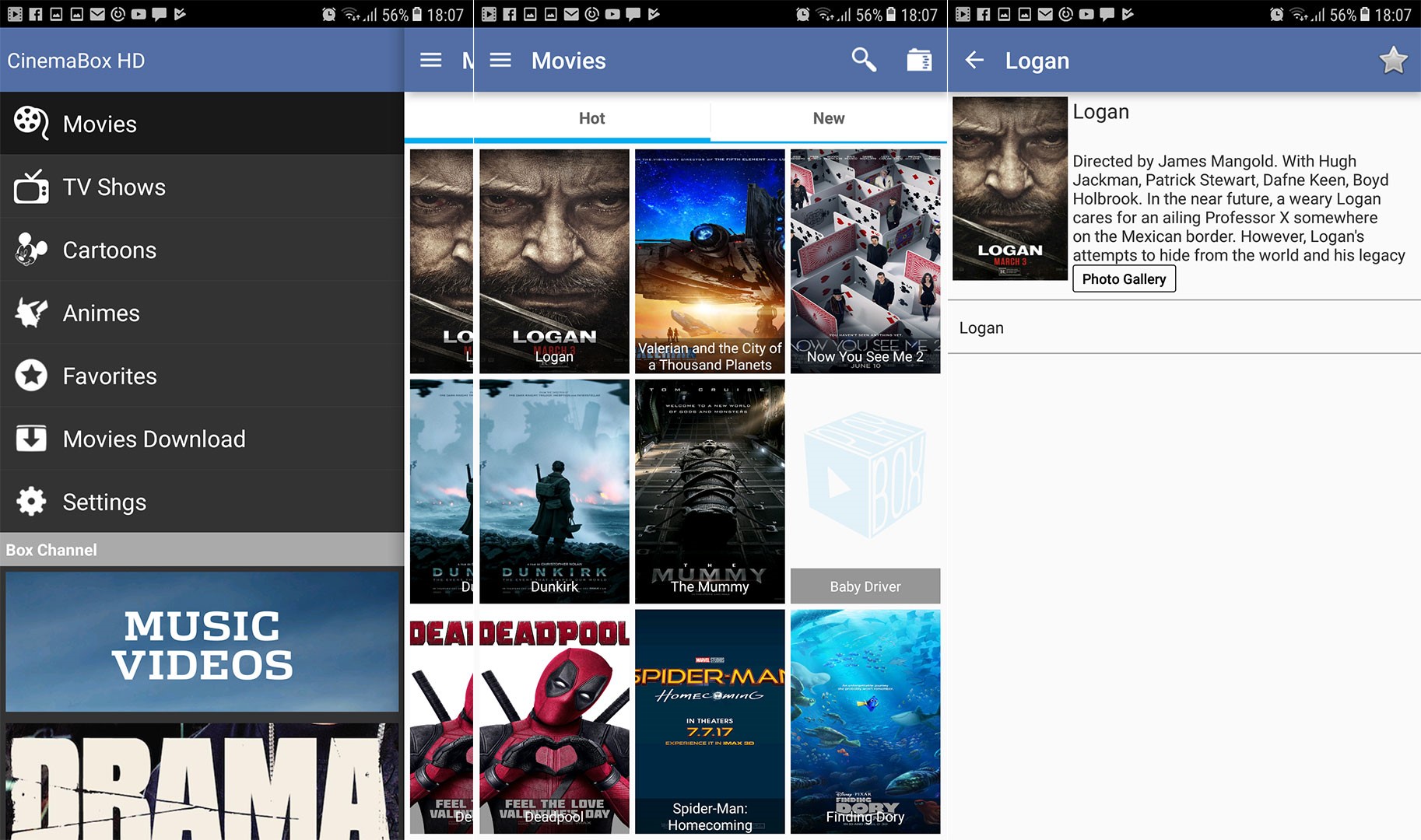
Task: Choose The Mummy movie poster
Action: click(x=710, y=492)
